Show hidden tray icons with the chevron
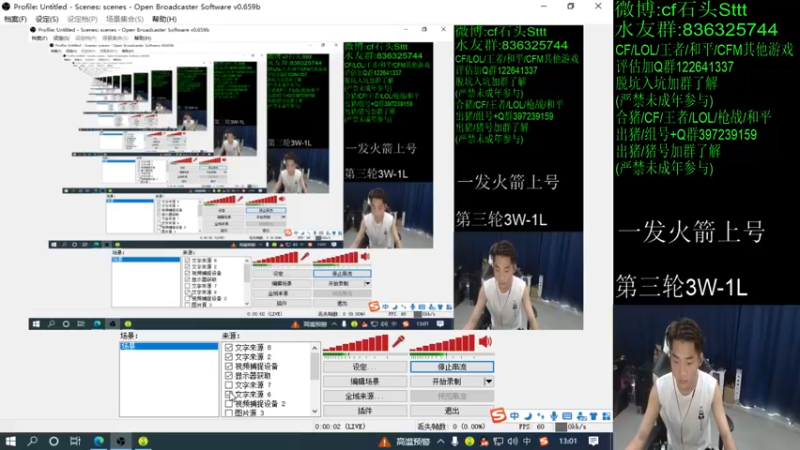800x450 pixels. [441, 441]
